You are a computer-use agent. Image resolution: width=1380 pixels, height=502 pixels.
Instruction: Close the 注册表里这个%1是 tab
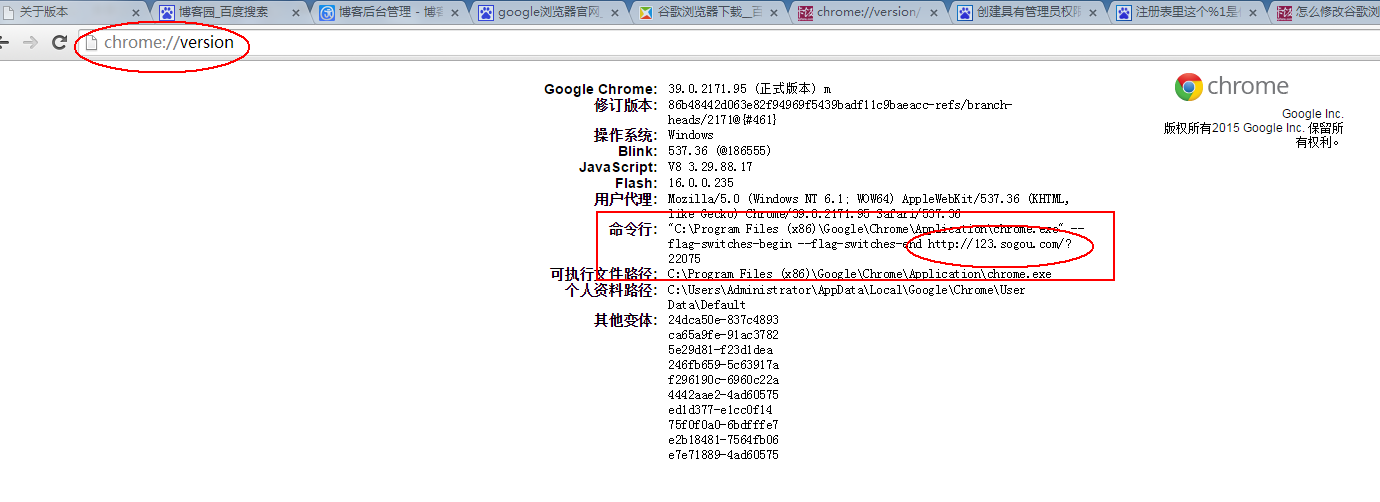click(1254, 14)
